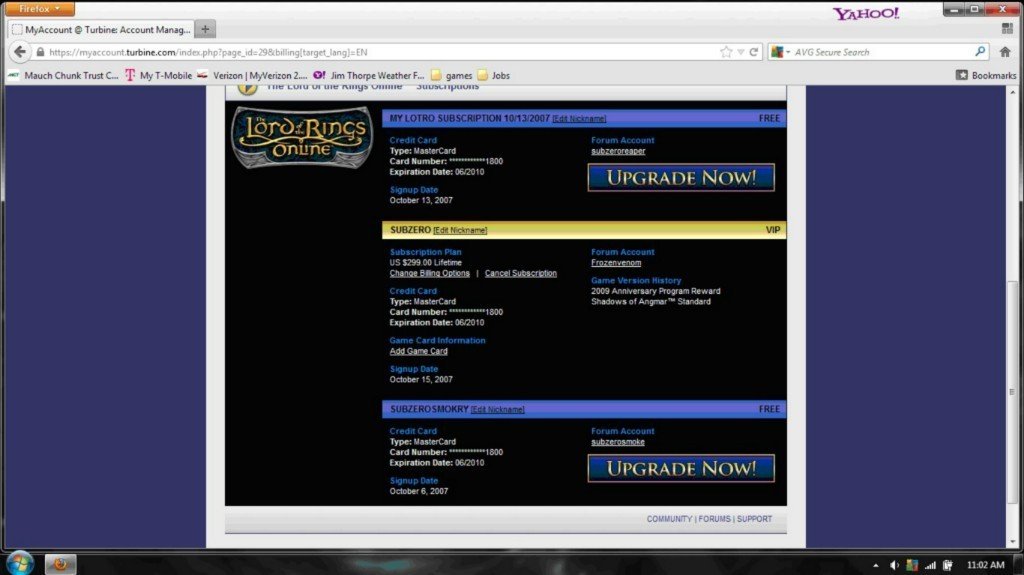The width and height of the screenshot is (1024, 575).
Task: Edit nickname for SUBZERO subscription
Action: (460, 230)
